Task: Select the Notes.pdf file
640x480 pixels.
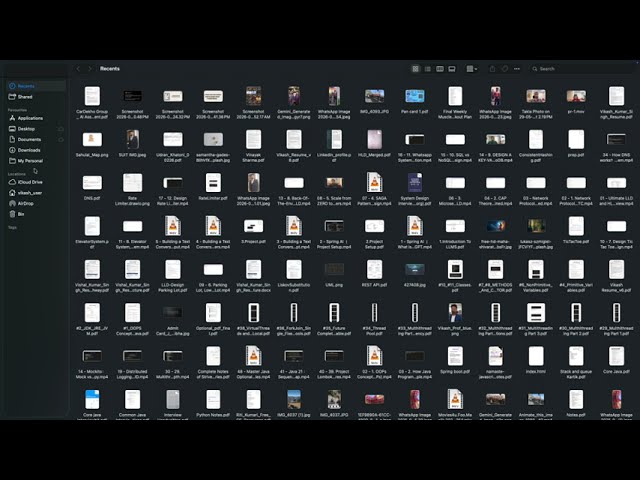Action: pos(576,404)
